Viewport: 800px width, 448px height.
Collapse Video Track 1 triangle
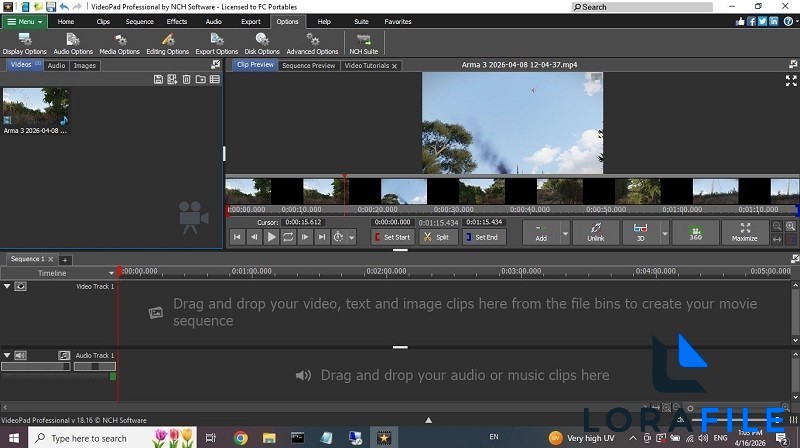tap(7, 286)
